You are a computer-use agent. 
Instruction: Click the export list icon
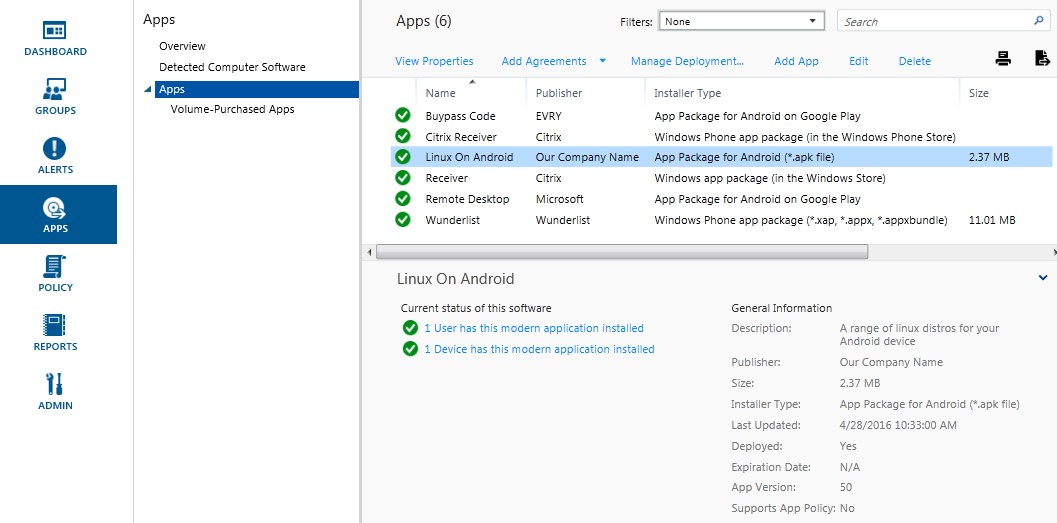1042,59
